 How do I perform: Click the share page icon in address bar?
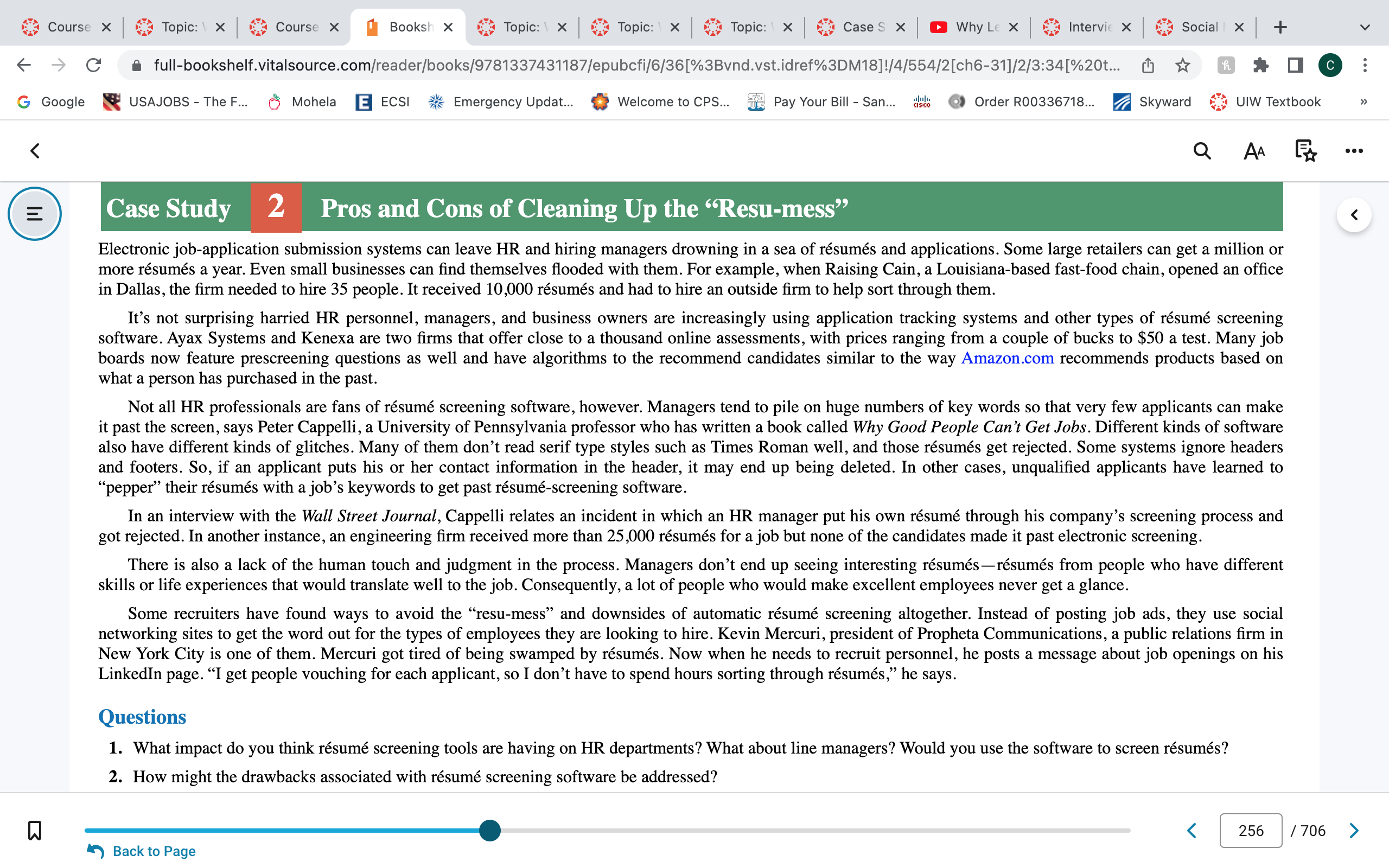click(x=1148, y=66)
